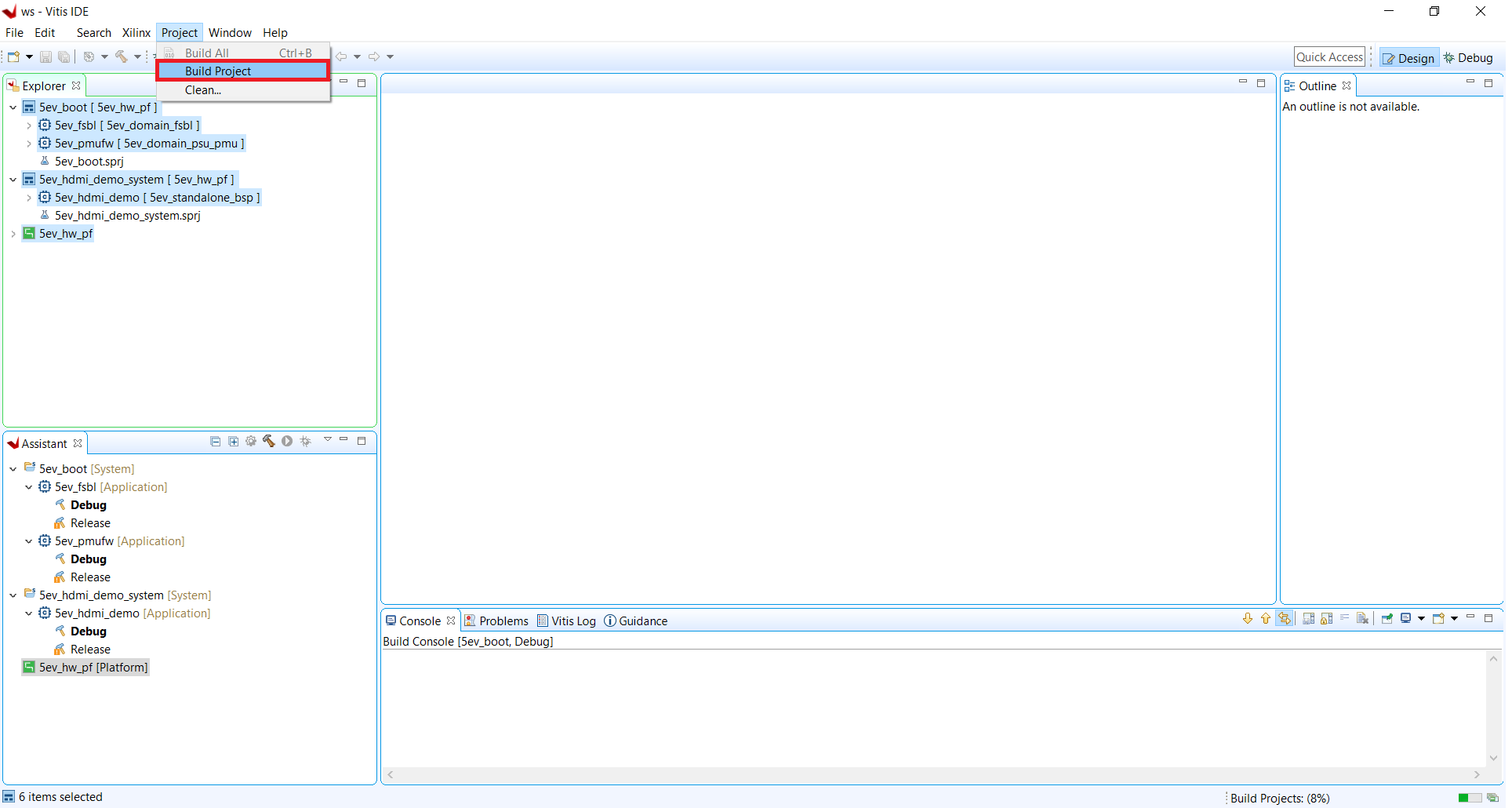Image resolution: width=1512 pixels, height=808 pixels.
Task: Switch to the Design perspective
Action: [1408, 58]
